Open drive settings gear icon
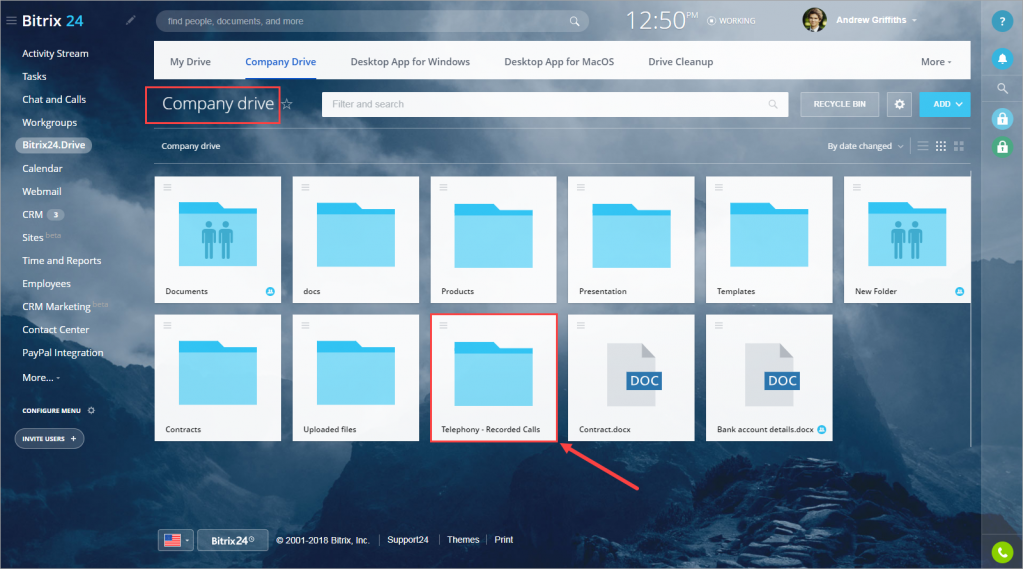 click(x=899, y=104)
